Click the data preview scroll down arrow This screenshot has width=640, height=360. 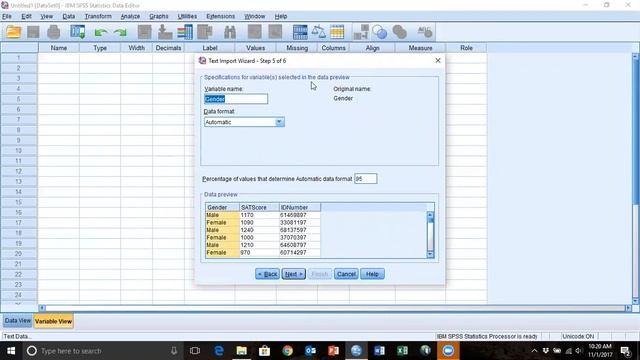[430, 254]
